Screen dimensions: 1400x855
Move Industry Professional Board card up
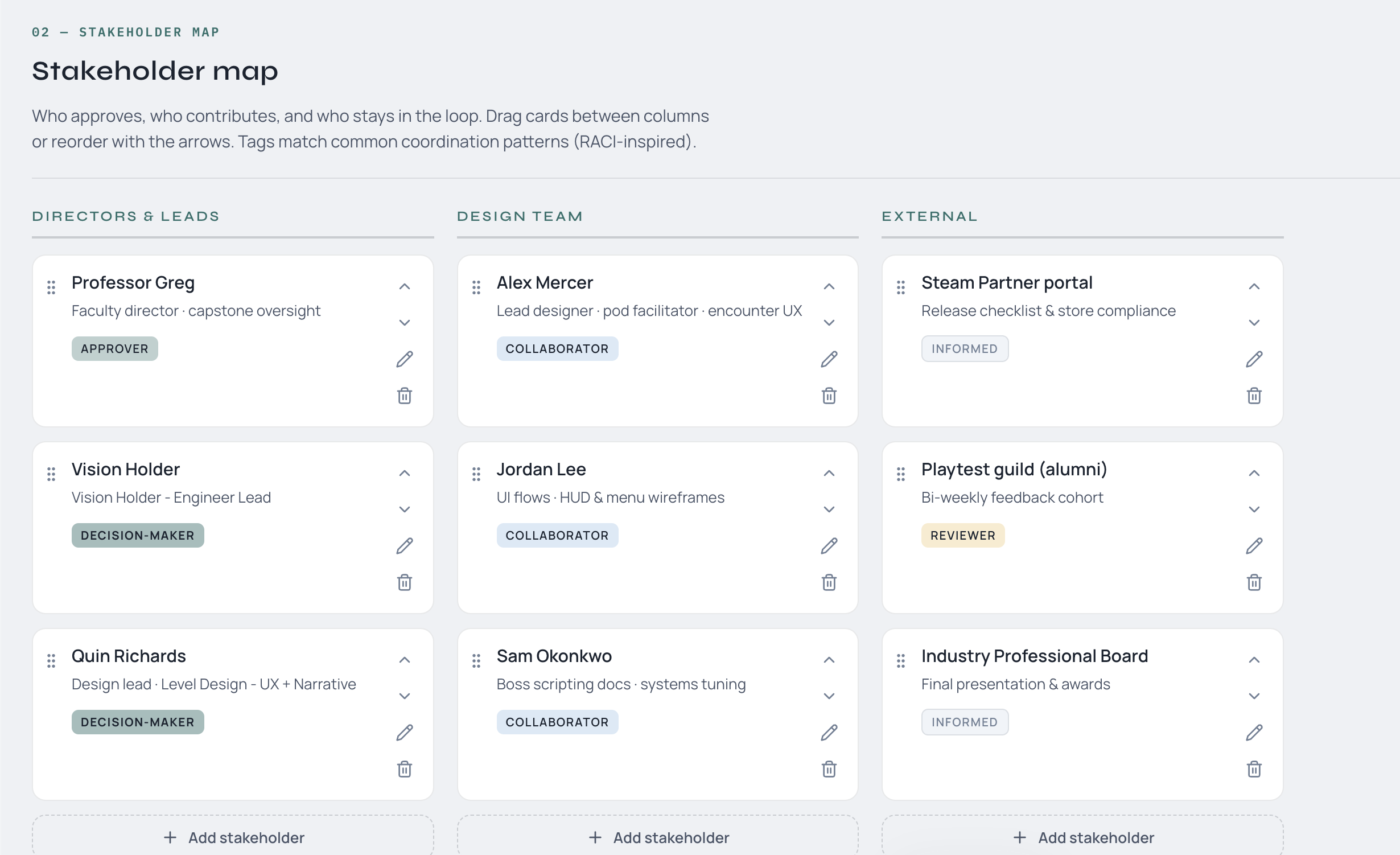tap(1254, 660)
